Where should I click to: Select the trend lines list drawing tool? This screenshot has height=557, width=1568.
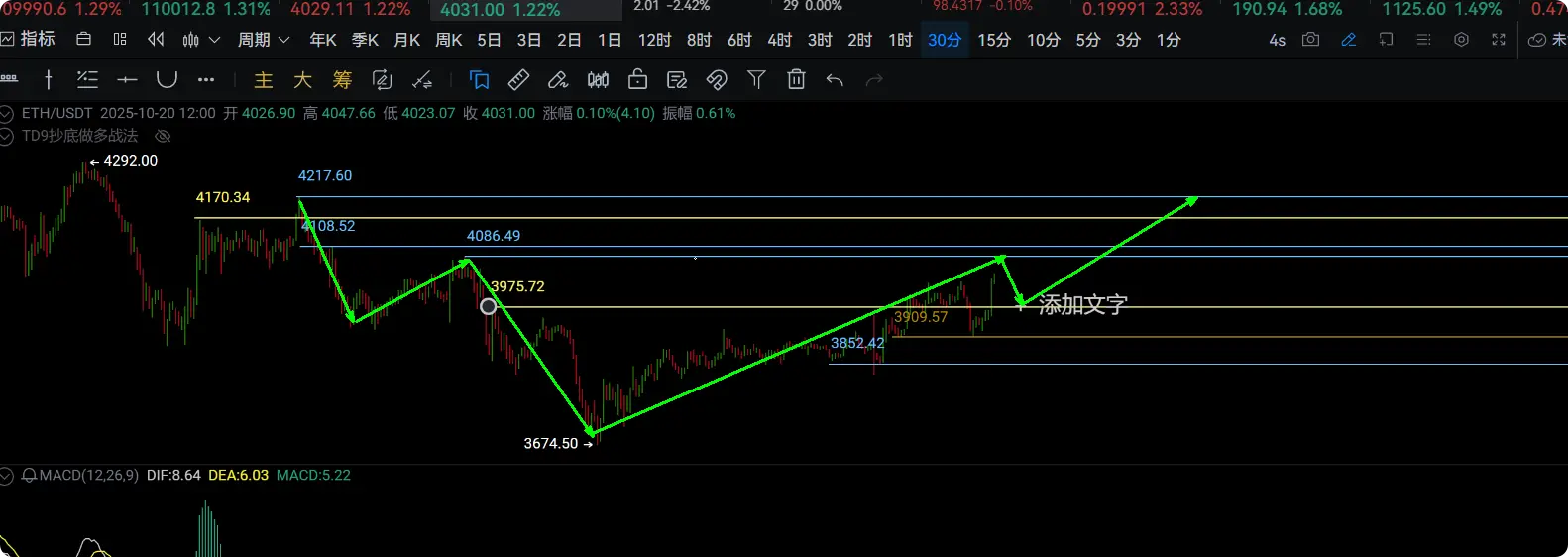point(87,80)
